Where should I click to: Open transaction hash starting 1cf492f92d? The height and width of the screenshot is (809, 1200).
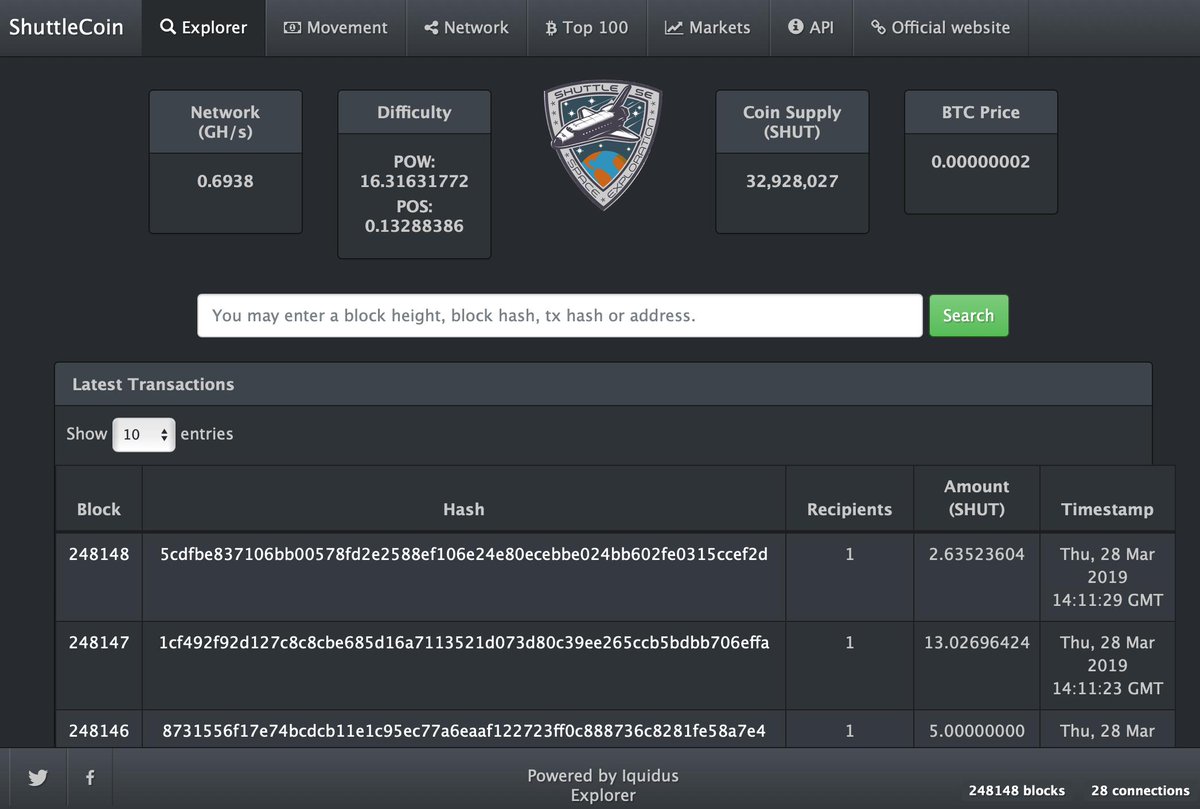pyautogui.click(x=464, y=642)
